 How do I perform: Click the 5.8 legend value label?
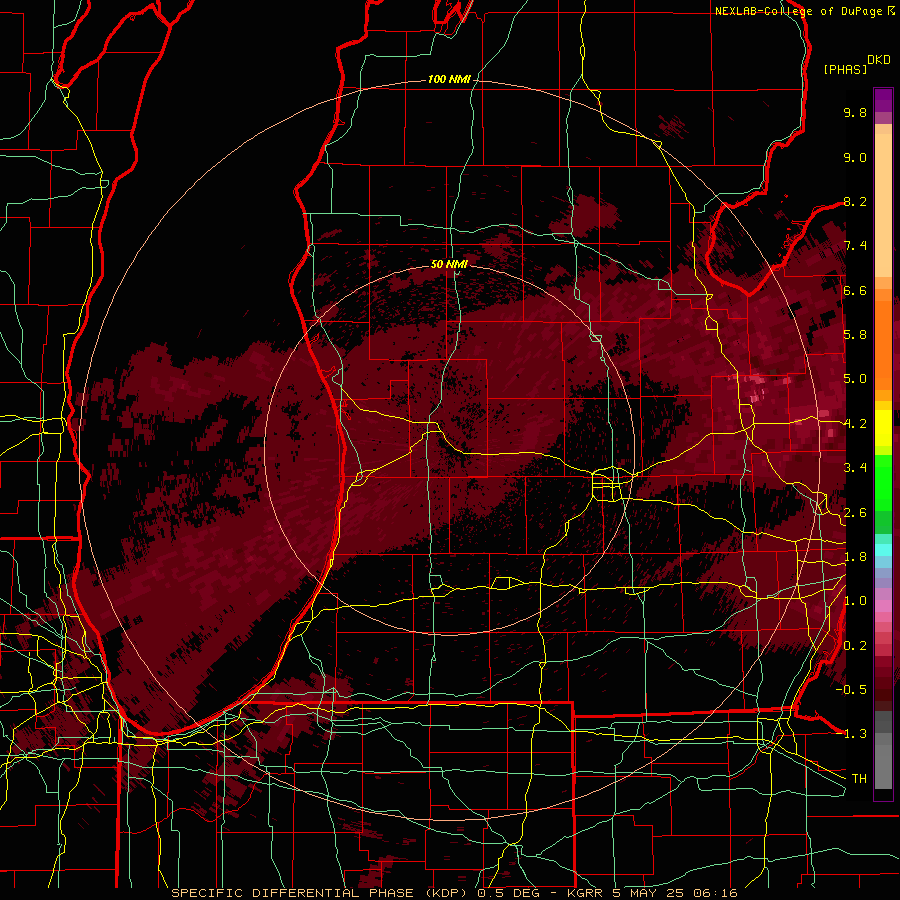[x=855, y=335]
